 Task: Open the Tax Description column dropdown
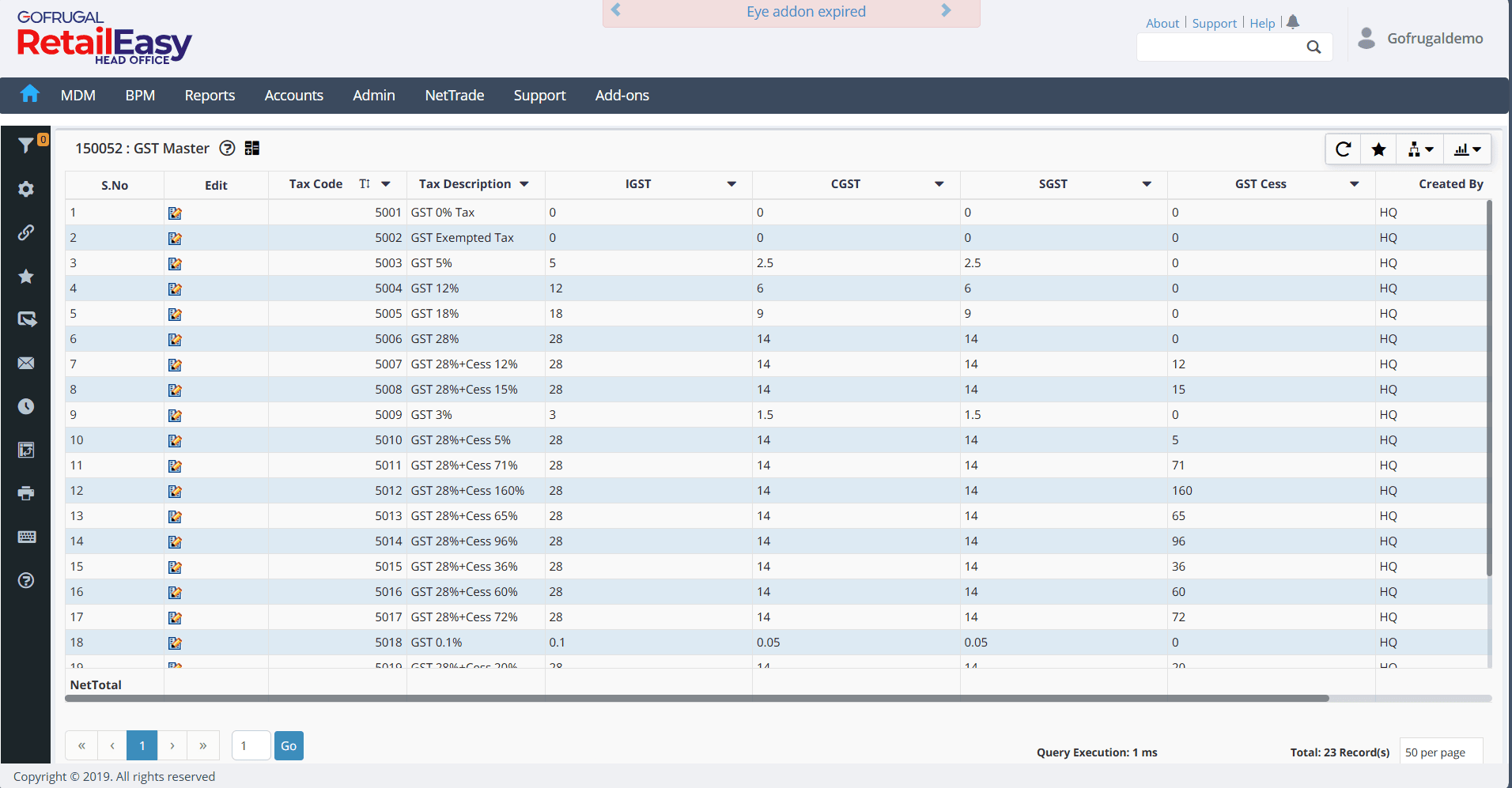[x=524, y=184]
